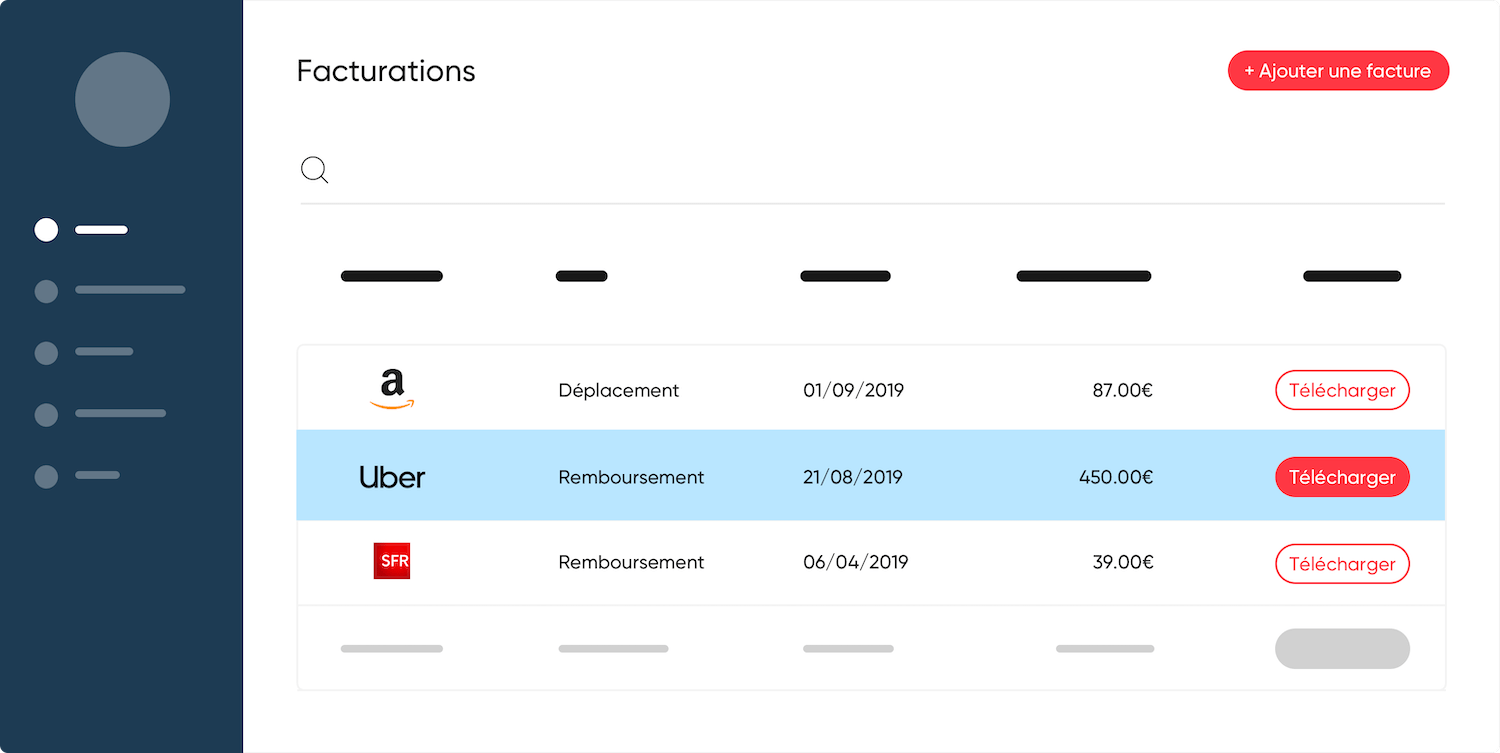Click the profile avatar circle in sidebar
The width and height of the screenshot is (1500, 753).
coord(122,99)
